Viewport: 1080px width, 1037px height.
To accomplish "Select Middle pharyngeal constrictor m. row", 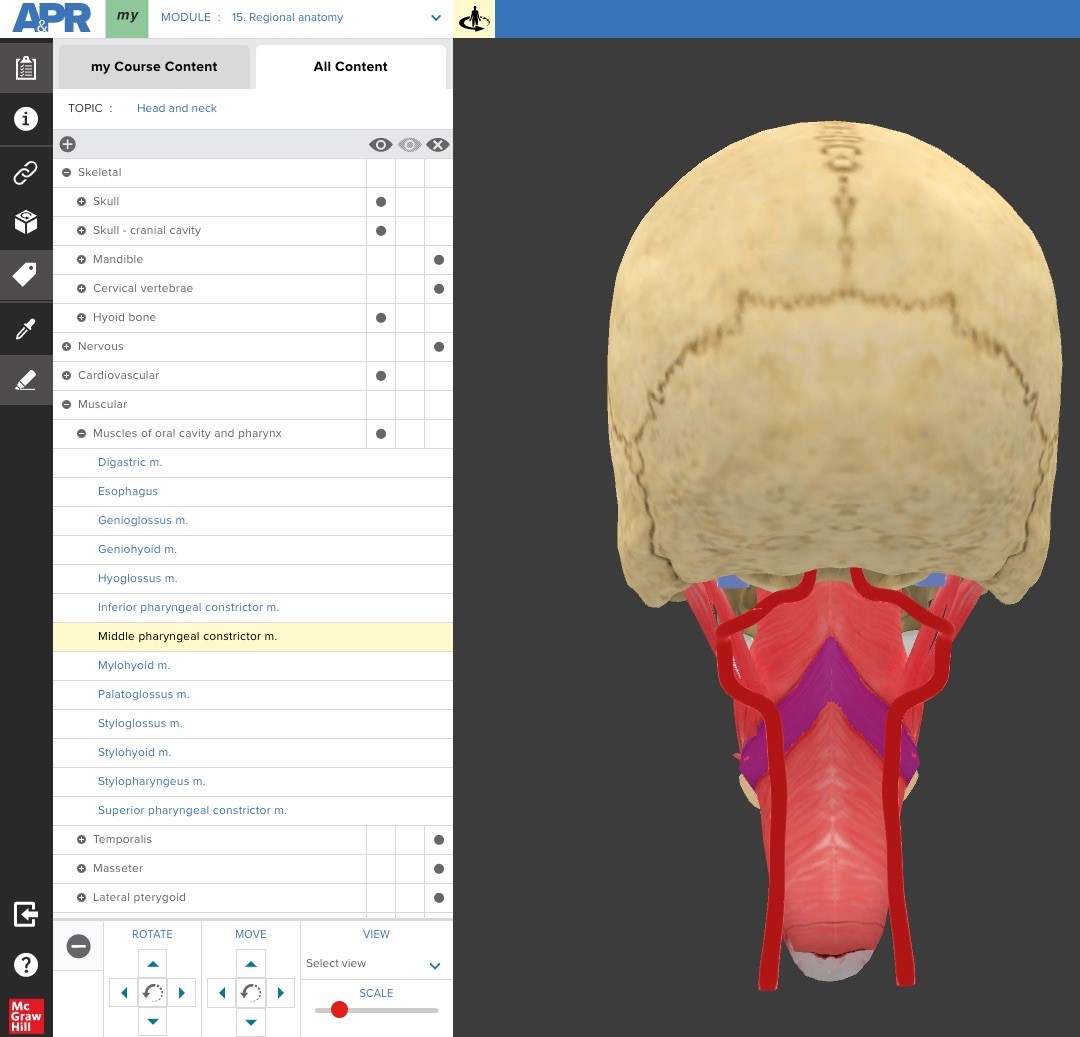I will (x=253, y=636).
